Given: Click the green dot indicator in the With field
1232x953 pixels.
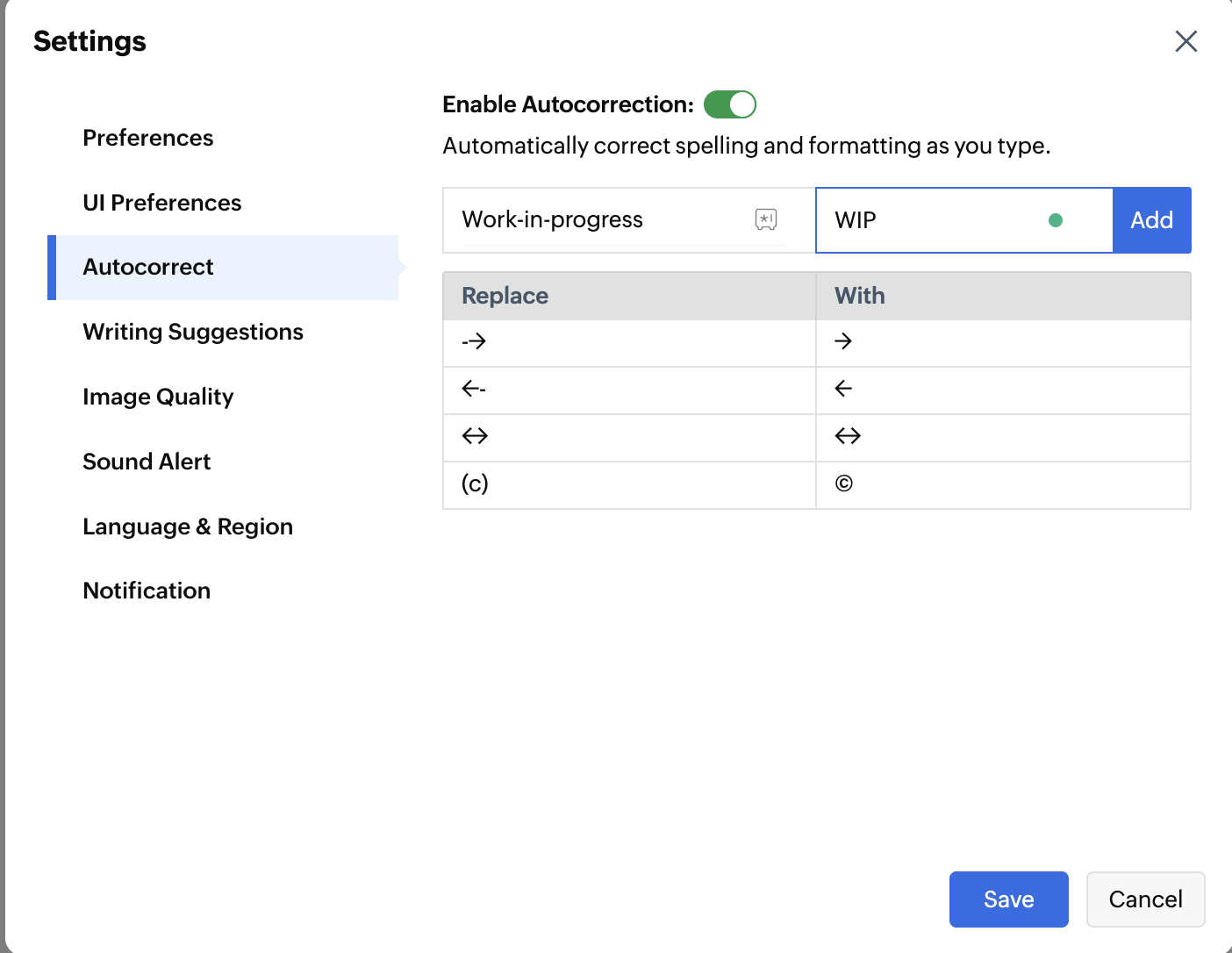Looking at the screenshot, I should click(x=1056, y=220).
